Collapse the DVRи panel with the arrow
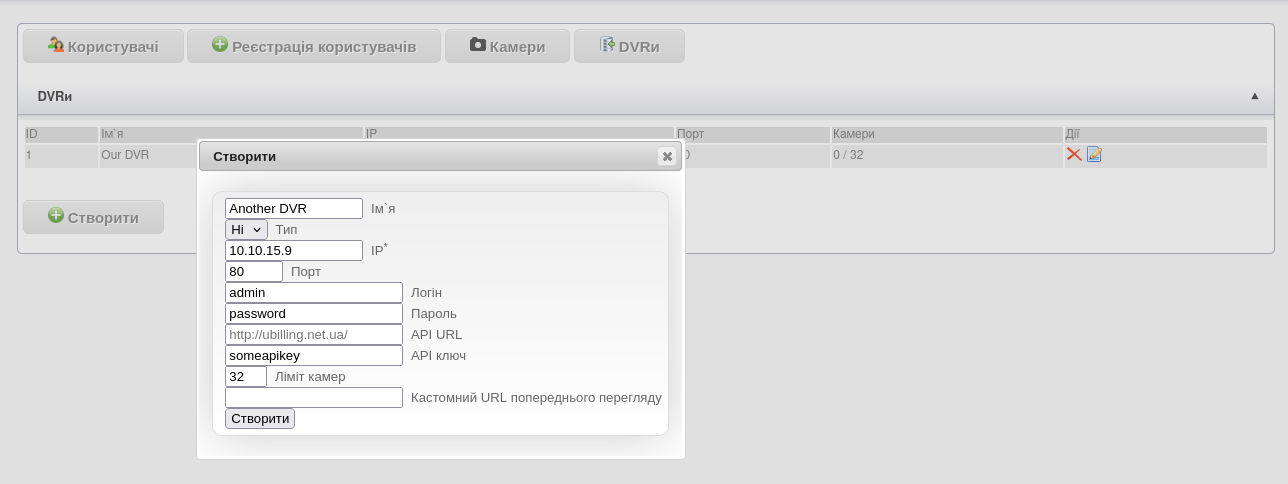Image resolution: width=1288 pixels, height=484 pixels. [x=1254, y=96]
